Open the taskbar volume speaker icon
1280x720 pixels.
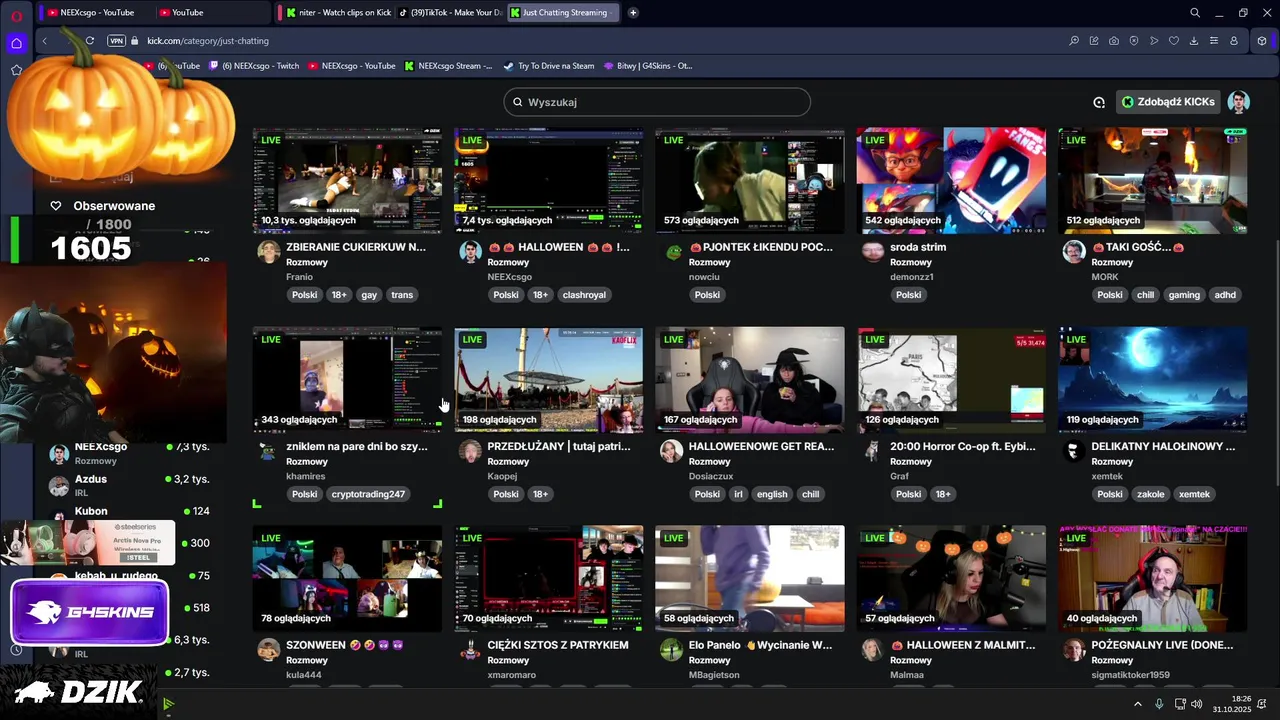click(x=1197, y=704)
